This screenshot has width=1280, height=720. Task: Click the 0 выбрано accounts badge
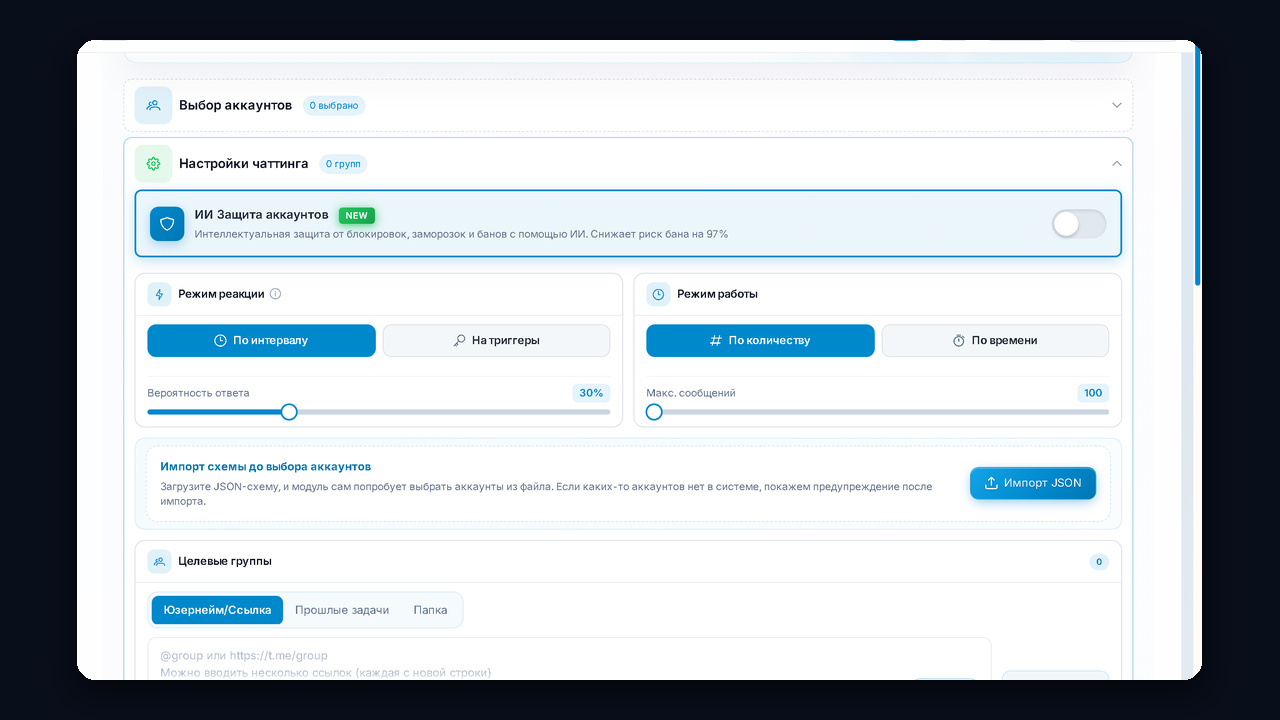pos(334,105)
